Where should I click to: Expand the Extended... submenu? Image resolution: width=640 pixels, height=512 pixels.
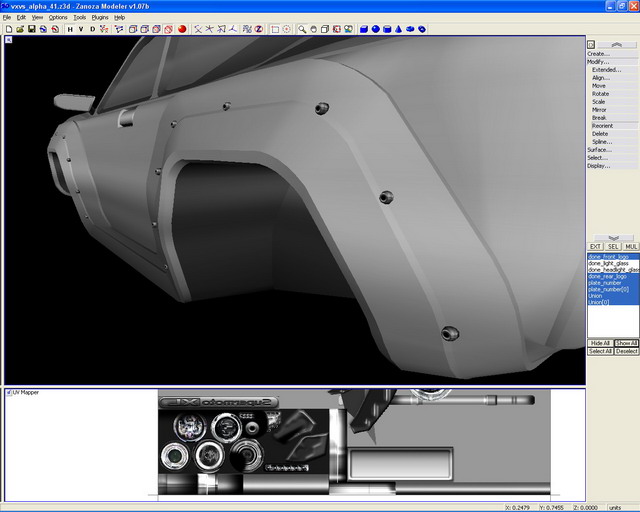tap(615, 70)
